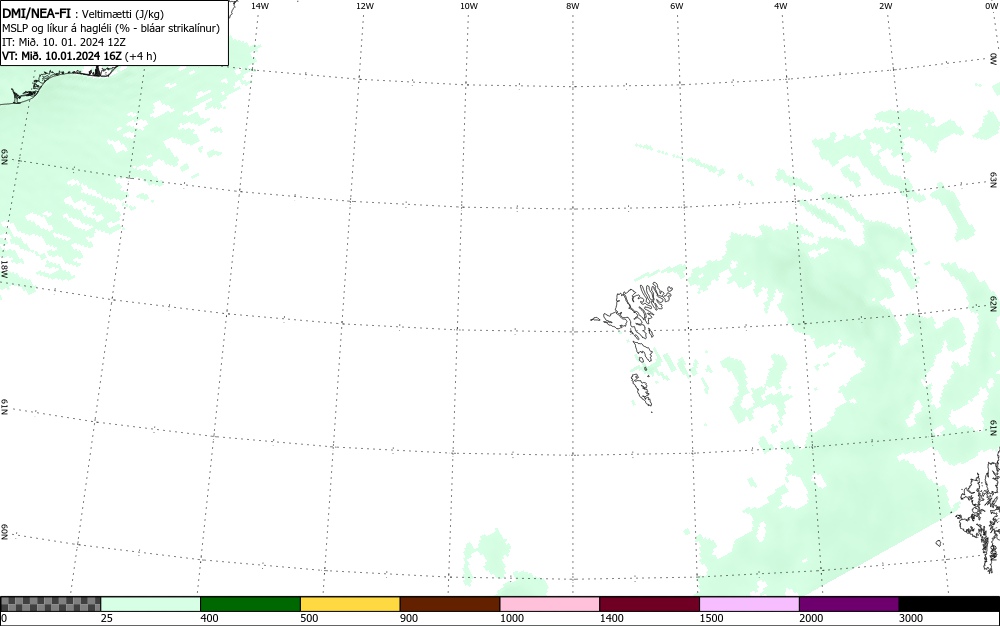The height and width of the screenshot is (626, 1000).
Task: Click the 2W longitude label
Action: (x=885, y=6)
